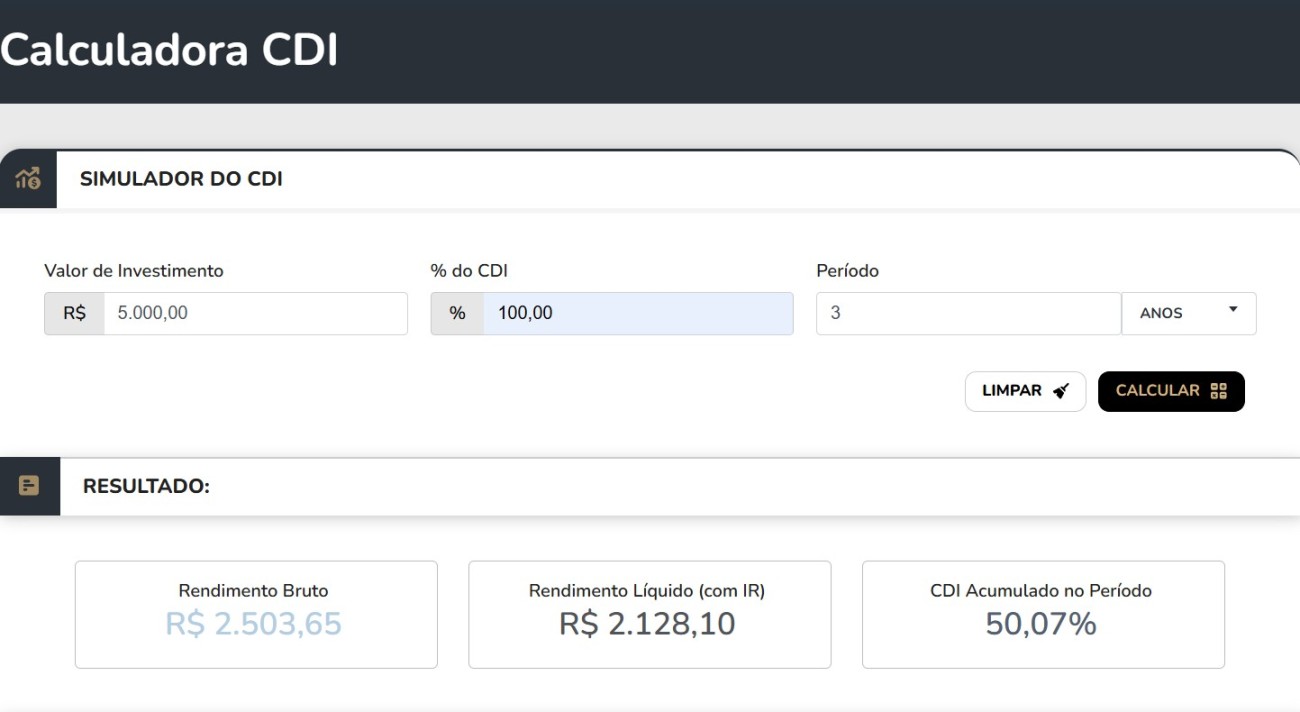Focus the Valor de Investimento input field
Image resolution: width=1300 pixels, height=712 pixels.
tap(255, 313)
